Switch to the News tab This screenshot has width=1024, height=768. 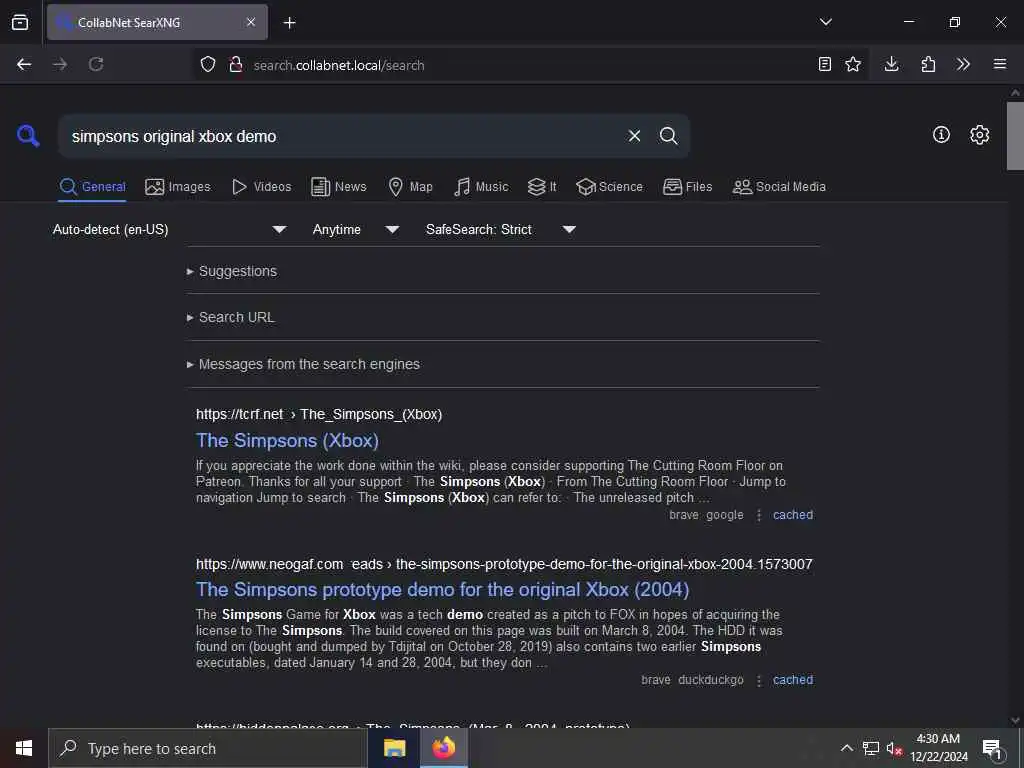pos(339,187)
